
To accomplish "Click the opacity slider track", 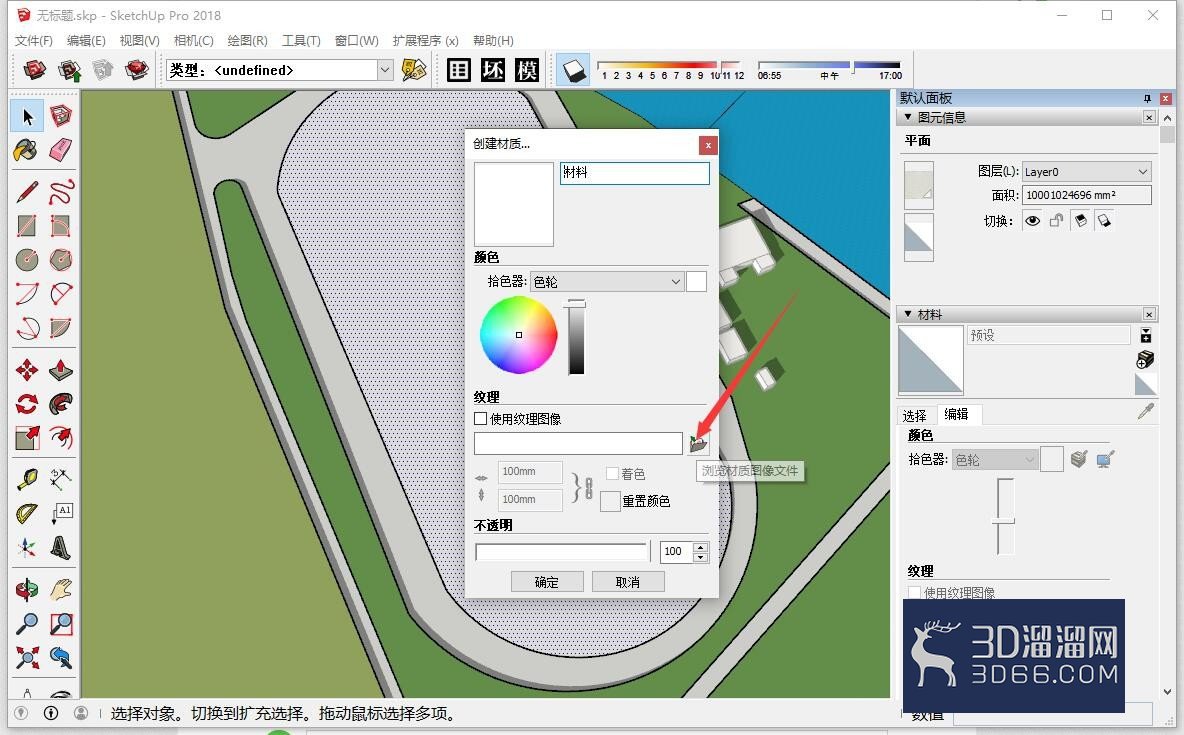I will pos(561,551).
